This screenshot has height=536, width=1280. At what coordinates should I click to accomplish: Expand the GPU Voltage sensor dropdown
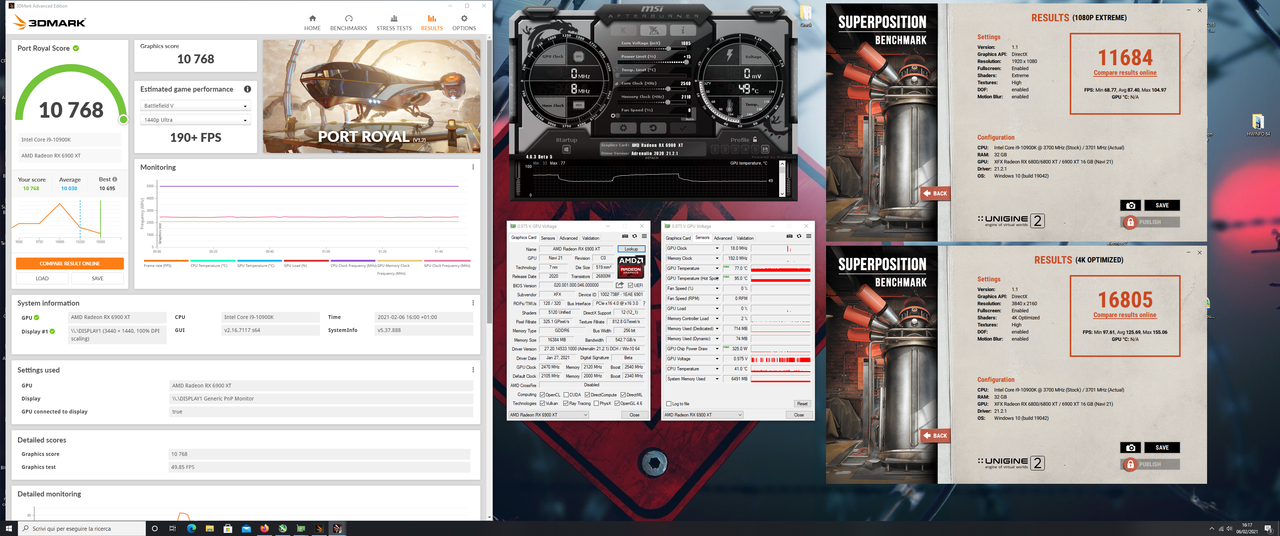(x=717, y=359)
